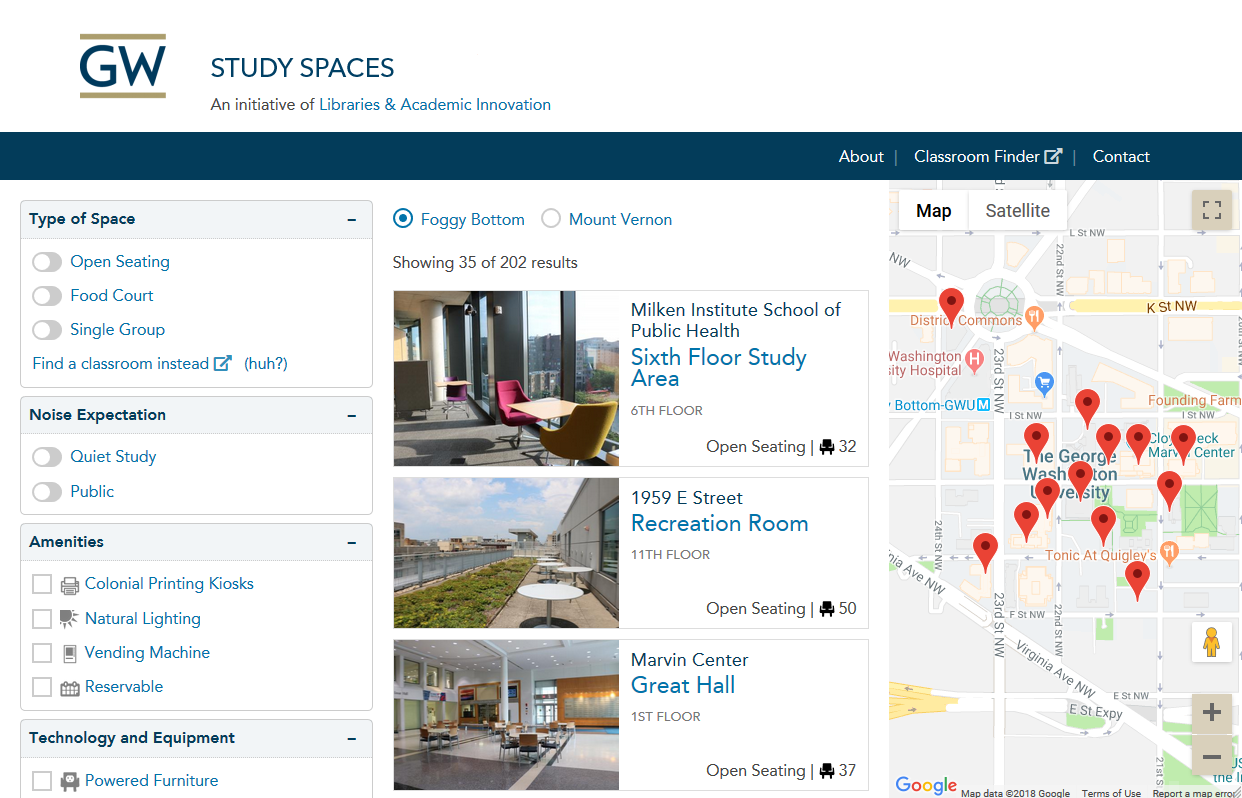
Task: Click the Reservable calendar icon
Action: pyautogui.click(x=70, y=688)
